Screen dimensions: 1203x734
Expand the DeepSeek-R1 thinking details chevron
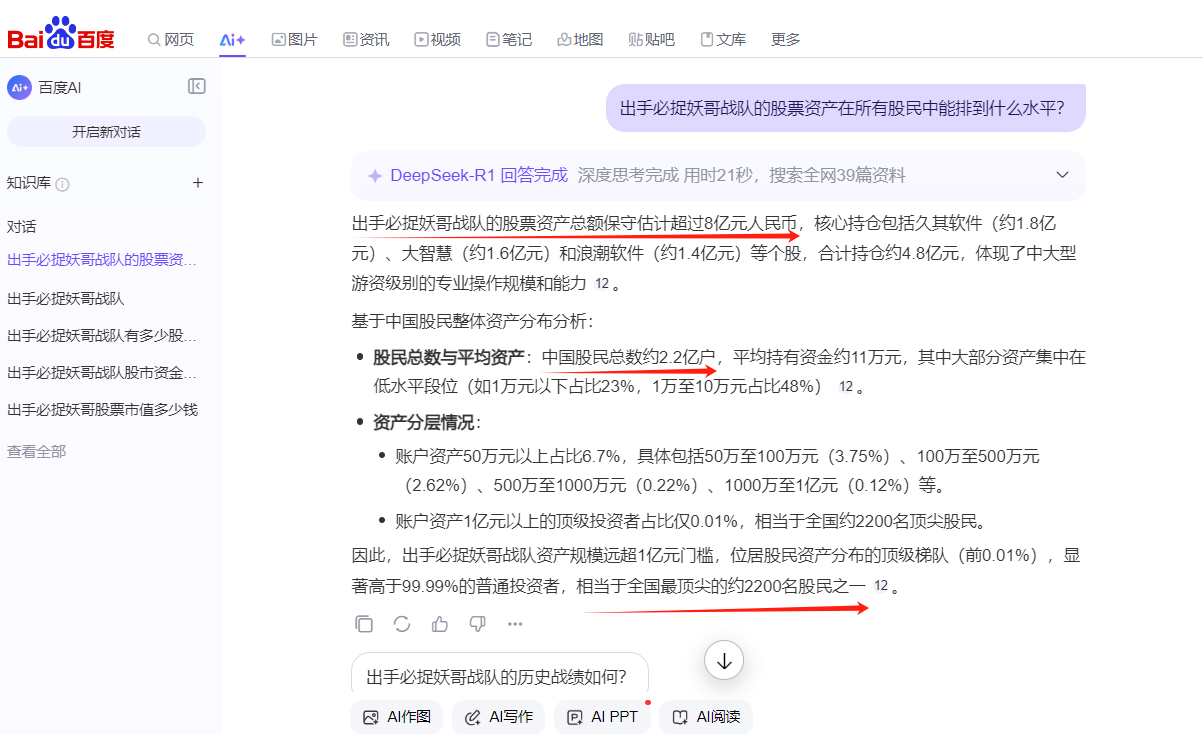1063,175
